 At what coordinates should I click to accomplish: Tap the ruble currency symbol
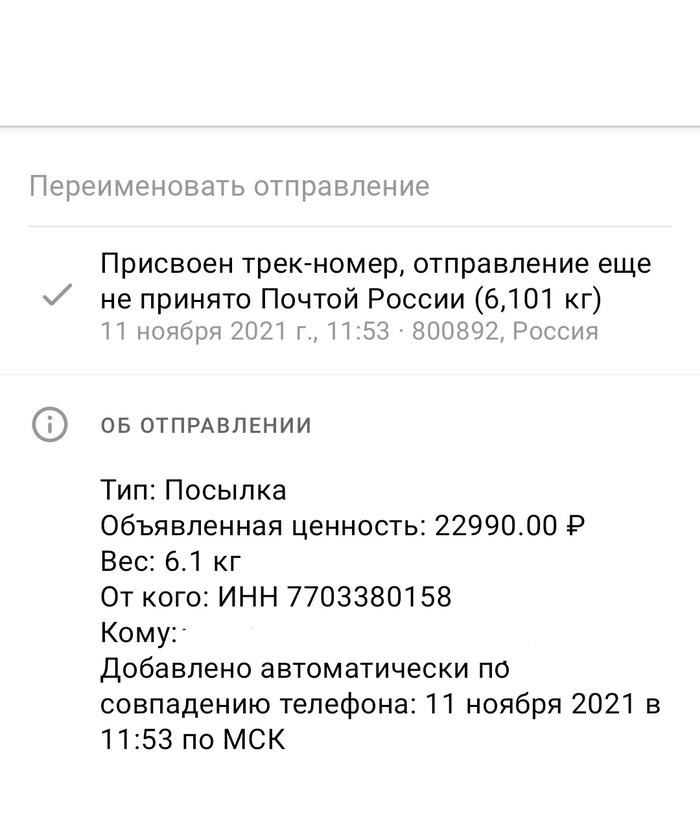point(576,526)
